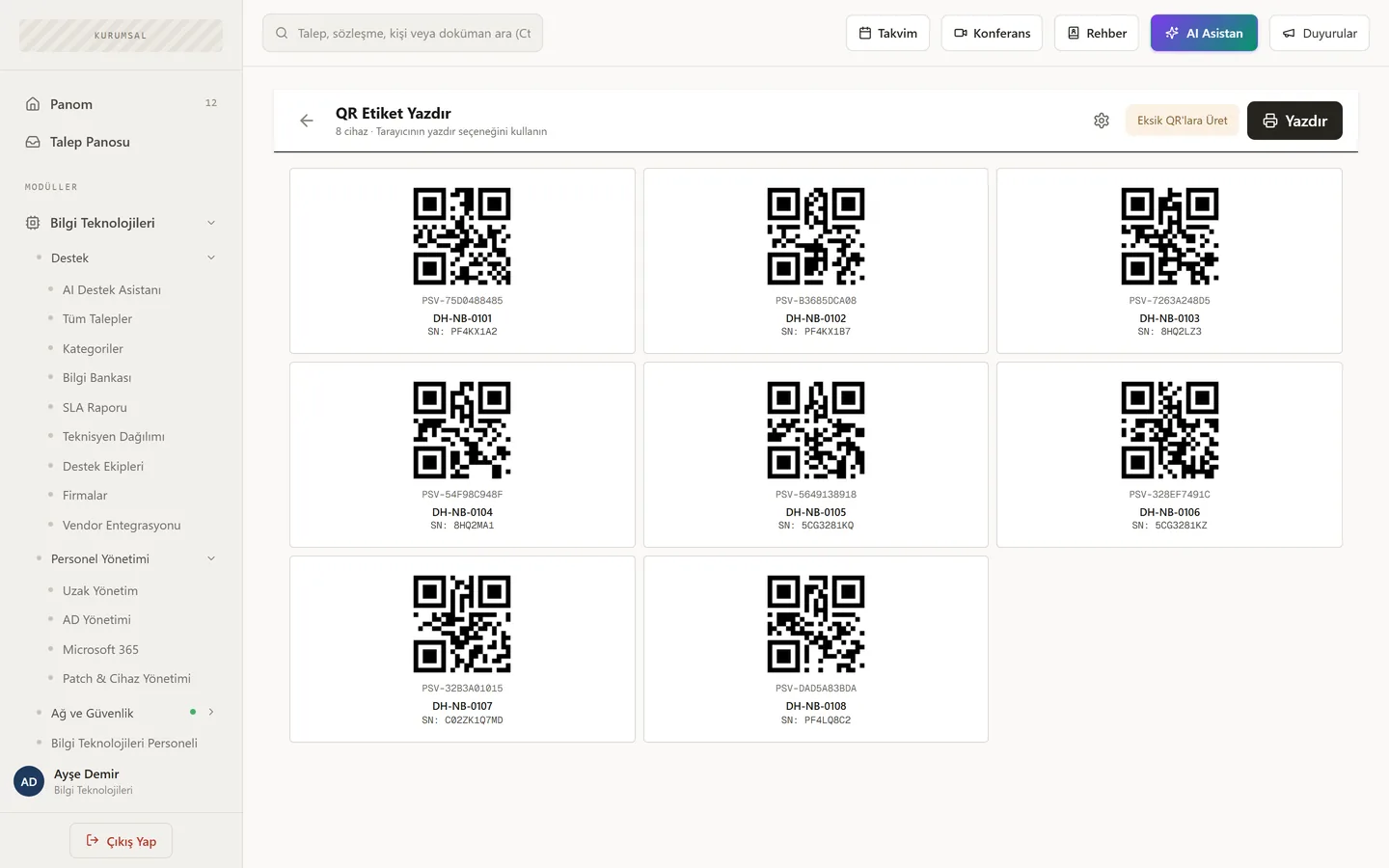
Task: Click the DH-NB-0103 label text
Action: pos(1169,318)
